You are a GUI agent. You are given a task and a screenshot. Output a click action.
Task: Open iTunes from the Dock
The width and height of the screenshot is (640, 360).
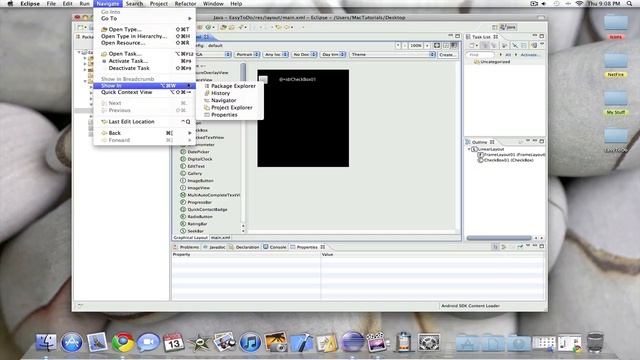[250, 342]
